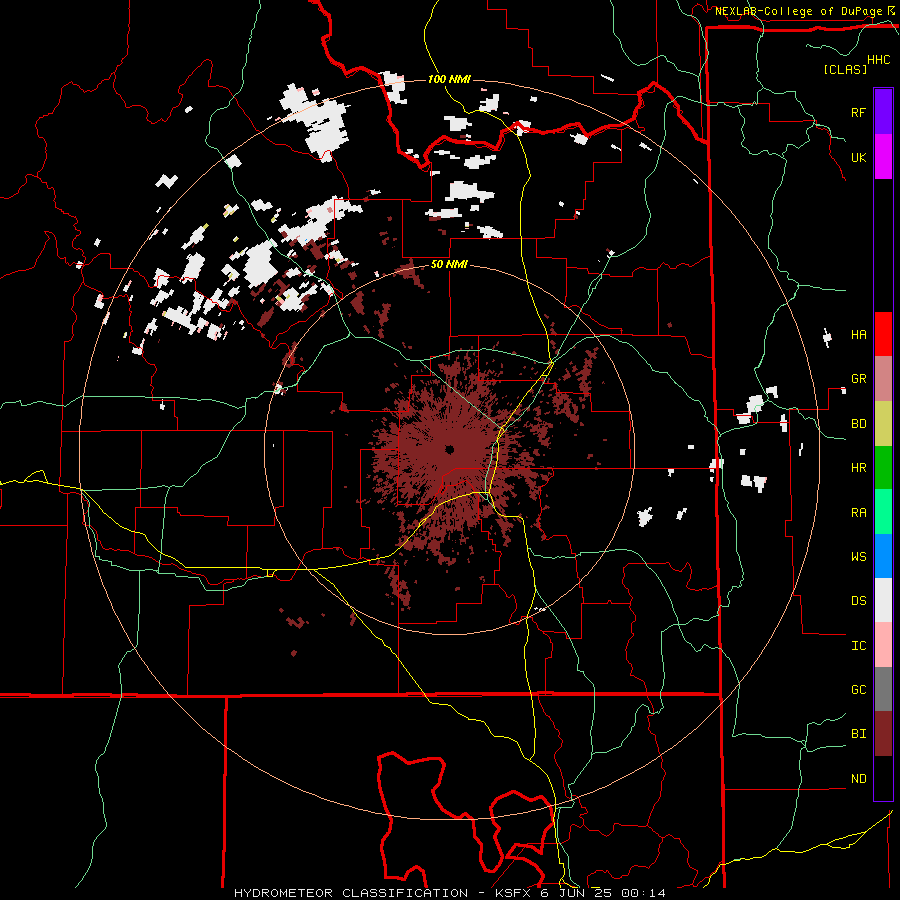Click the HA red legend color swatch
900x900 pixels.
[x=883, y=334]
